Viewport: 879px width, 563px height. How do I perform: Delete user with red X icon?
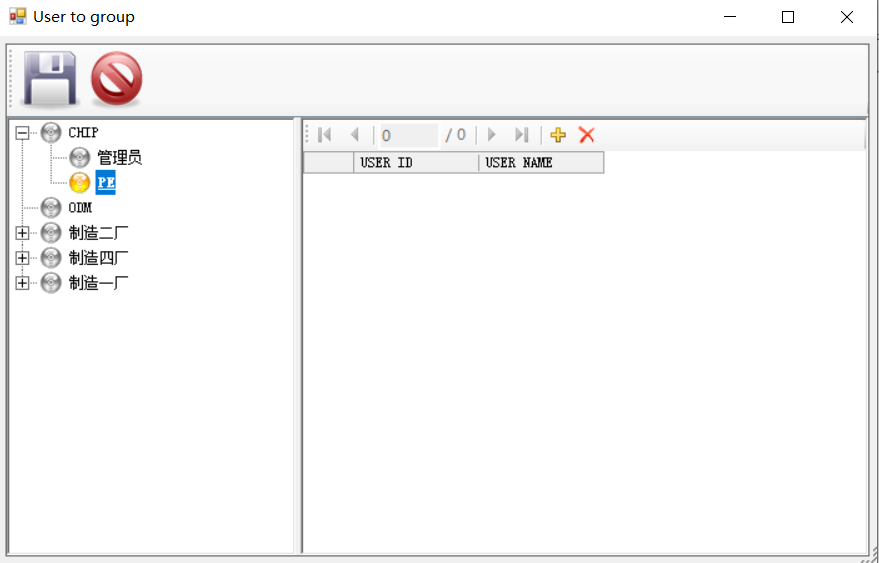(x=587, y=135)
